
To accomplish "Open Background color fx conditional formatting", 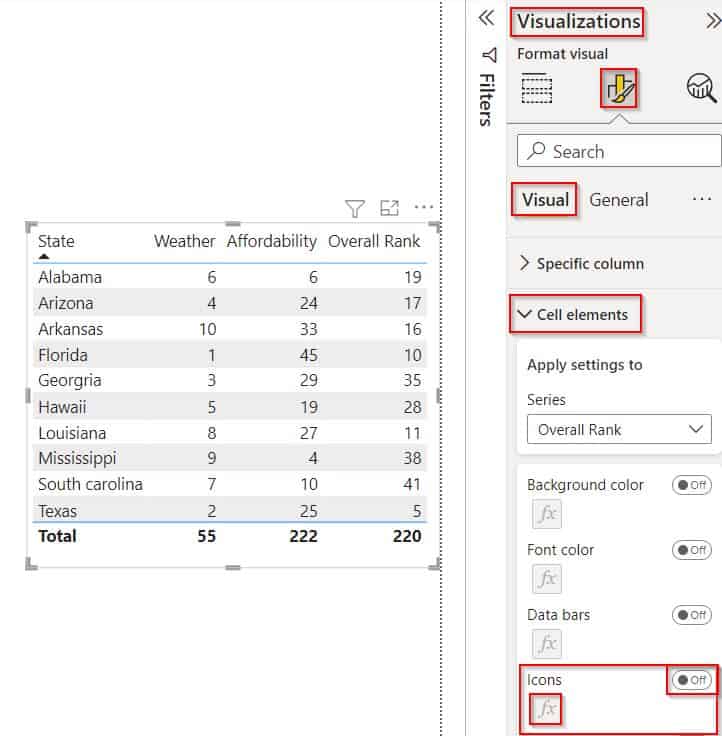I will (x=547, y=514).
